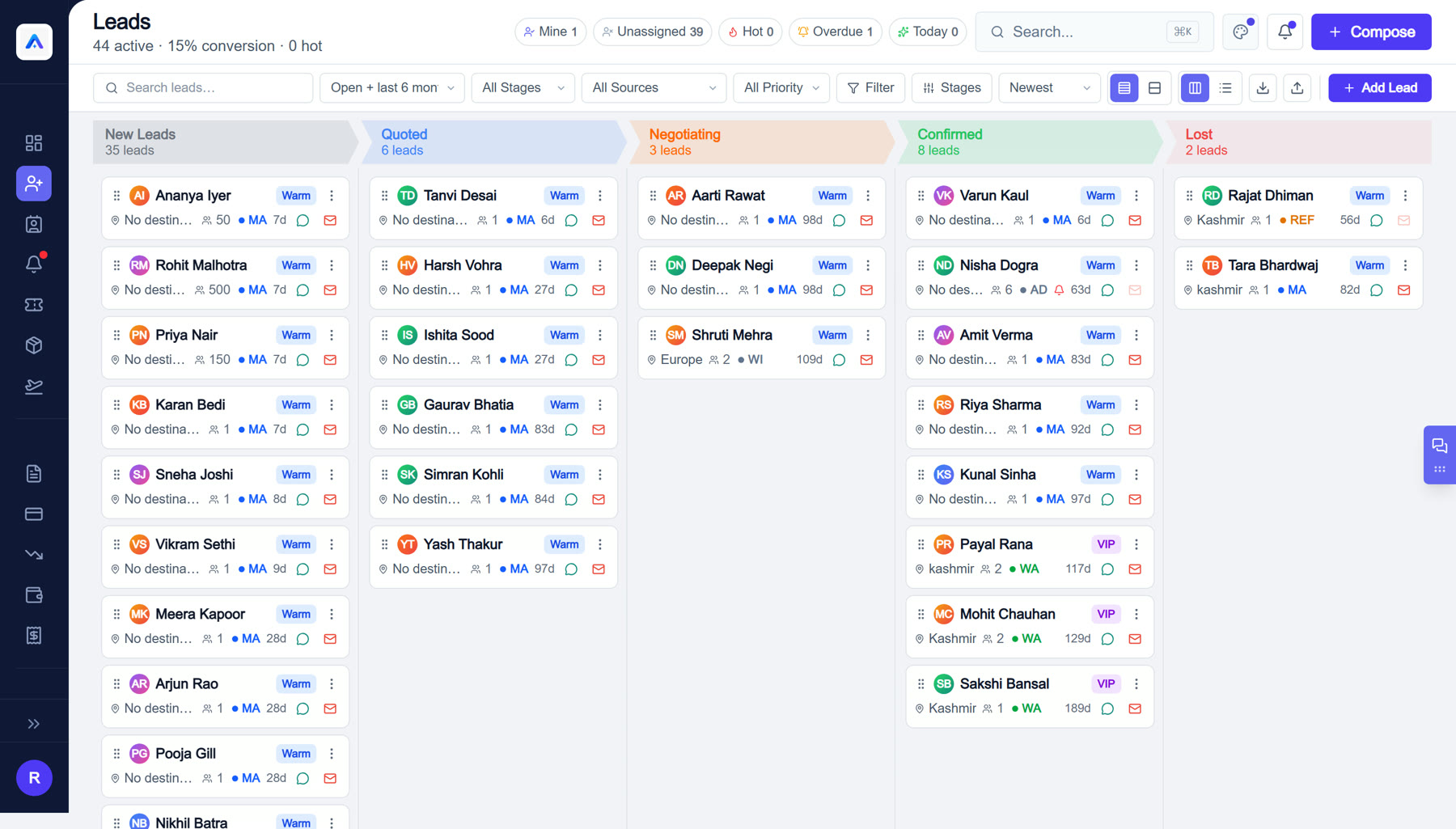Select the kanban board column view
This screenshot has width=1456, height=829.
[x=1195, y=87]
